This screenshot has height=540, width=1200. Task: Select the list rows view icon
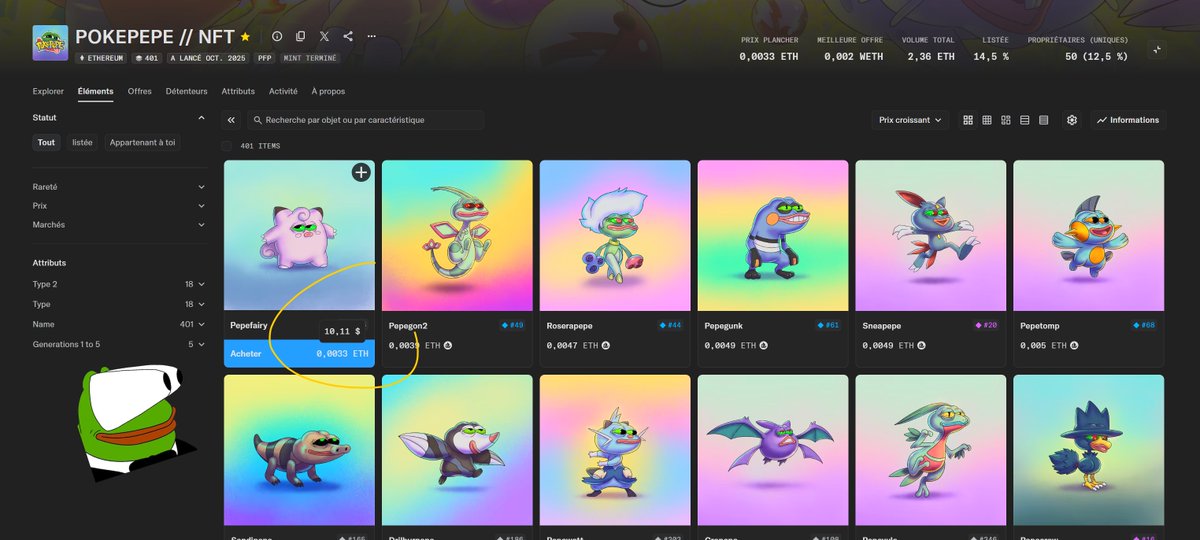[1025, 120]
